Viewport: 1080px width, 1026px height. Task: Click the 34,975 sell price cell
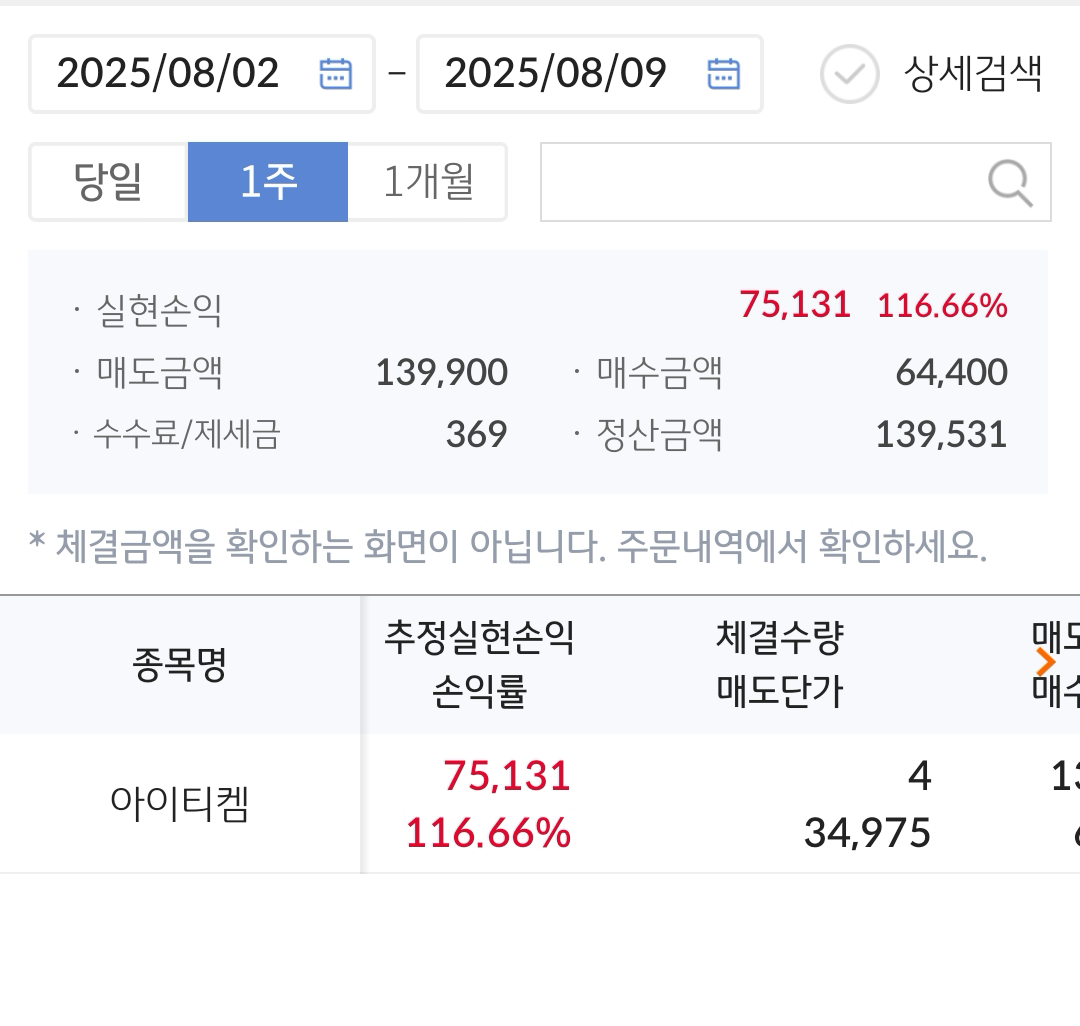tap(867, 833)
